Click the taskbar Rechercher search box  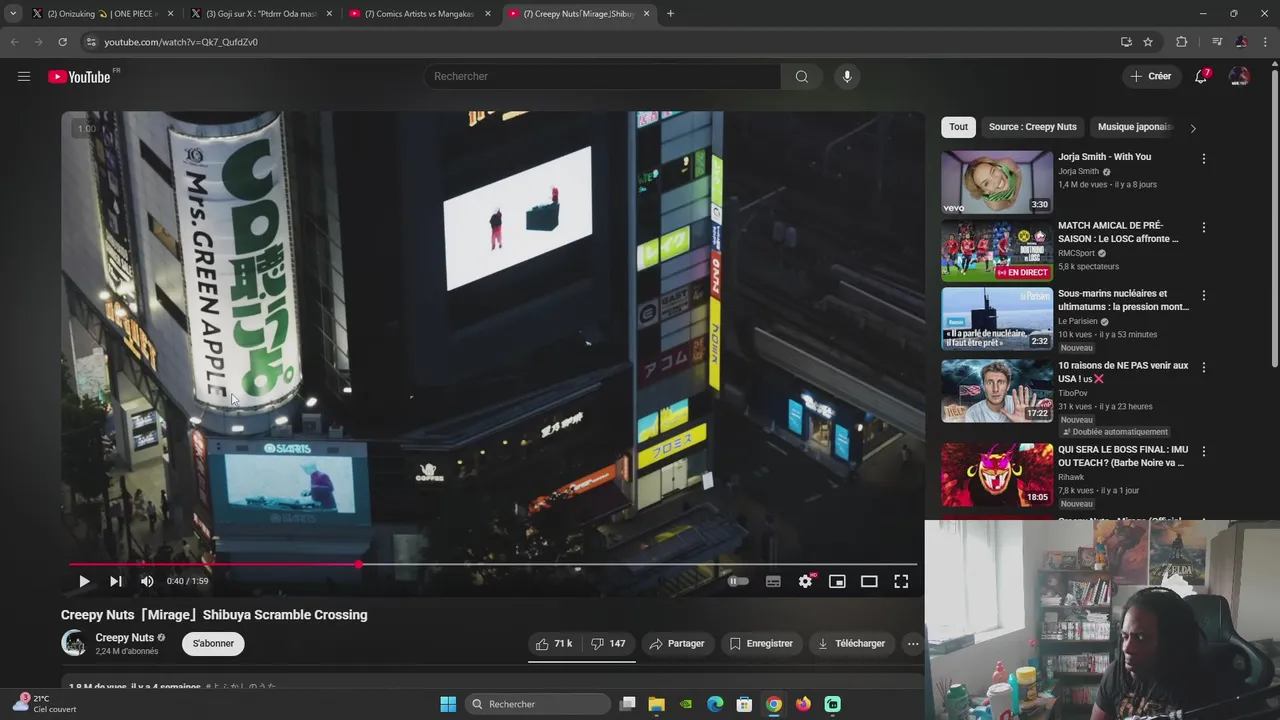tap(538, 704)
